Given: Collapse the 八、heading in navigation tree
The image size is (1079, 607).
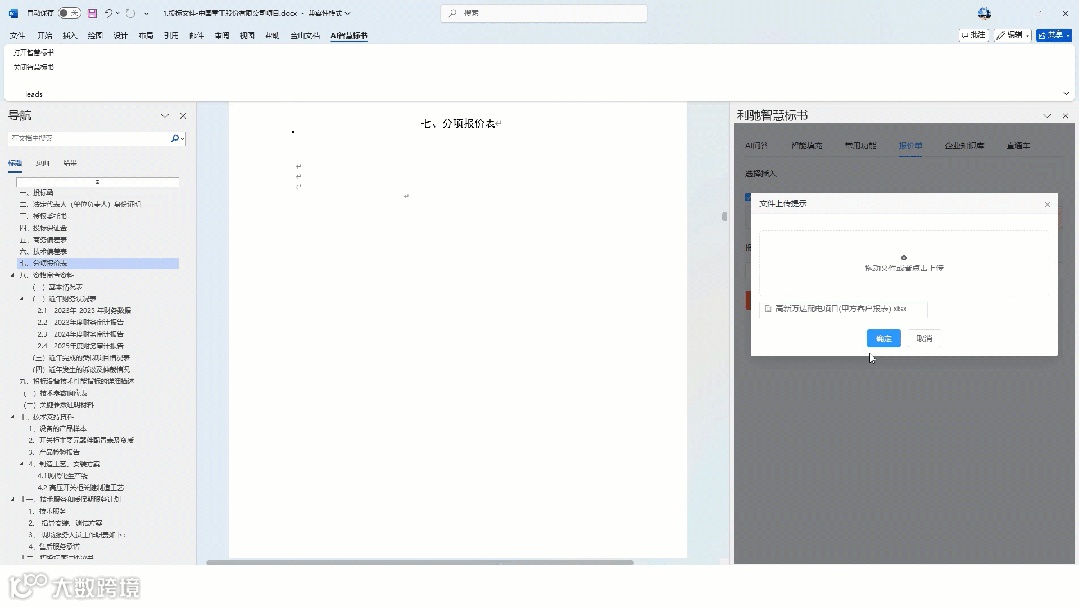Looking at the screenshot, I should 12,275.
